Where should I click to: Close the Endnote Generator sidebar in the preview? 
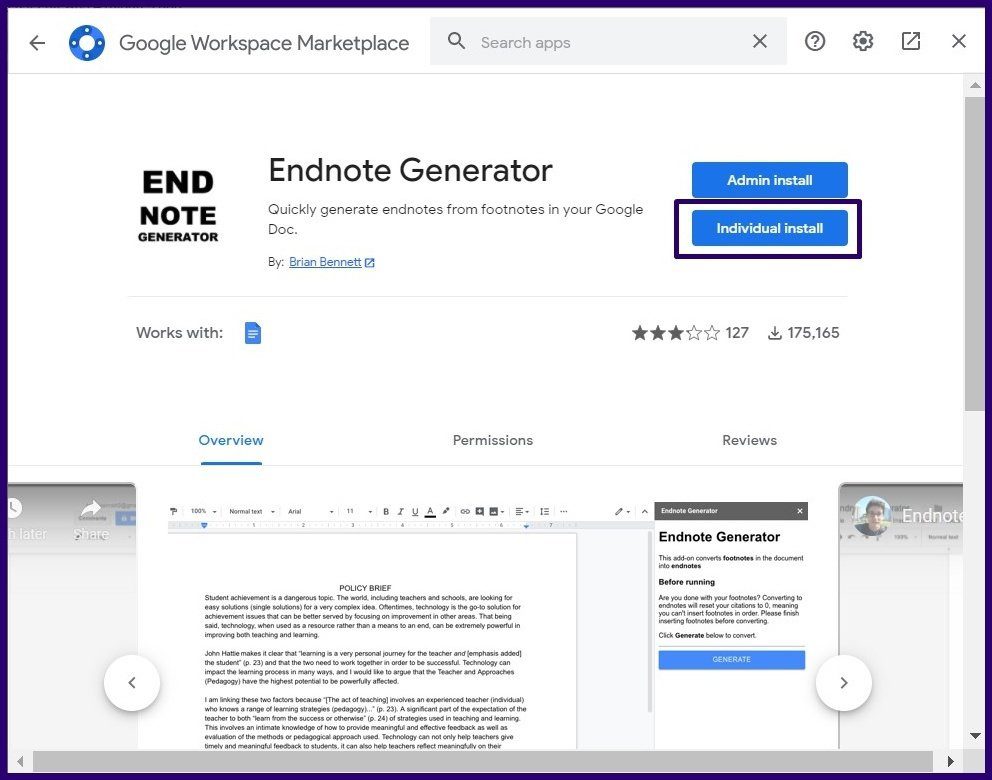point(800,511)
